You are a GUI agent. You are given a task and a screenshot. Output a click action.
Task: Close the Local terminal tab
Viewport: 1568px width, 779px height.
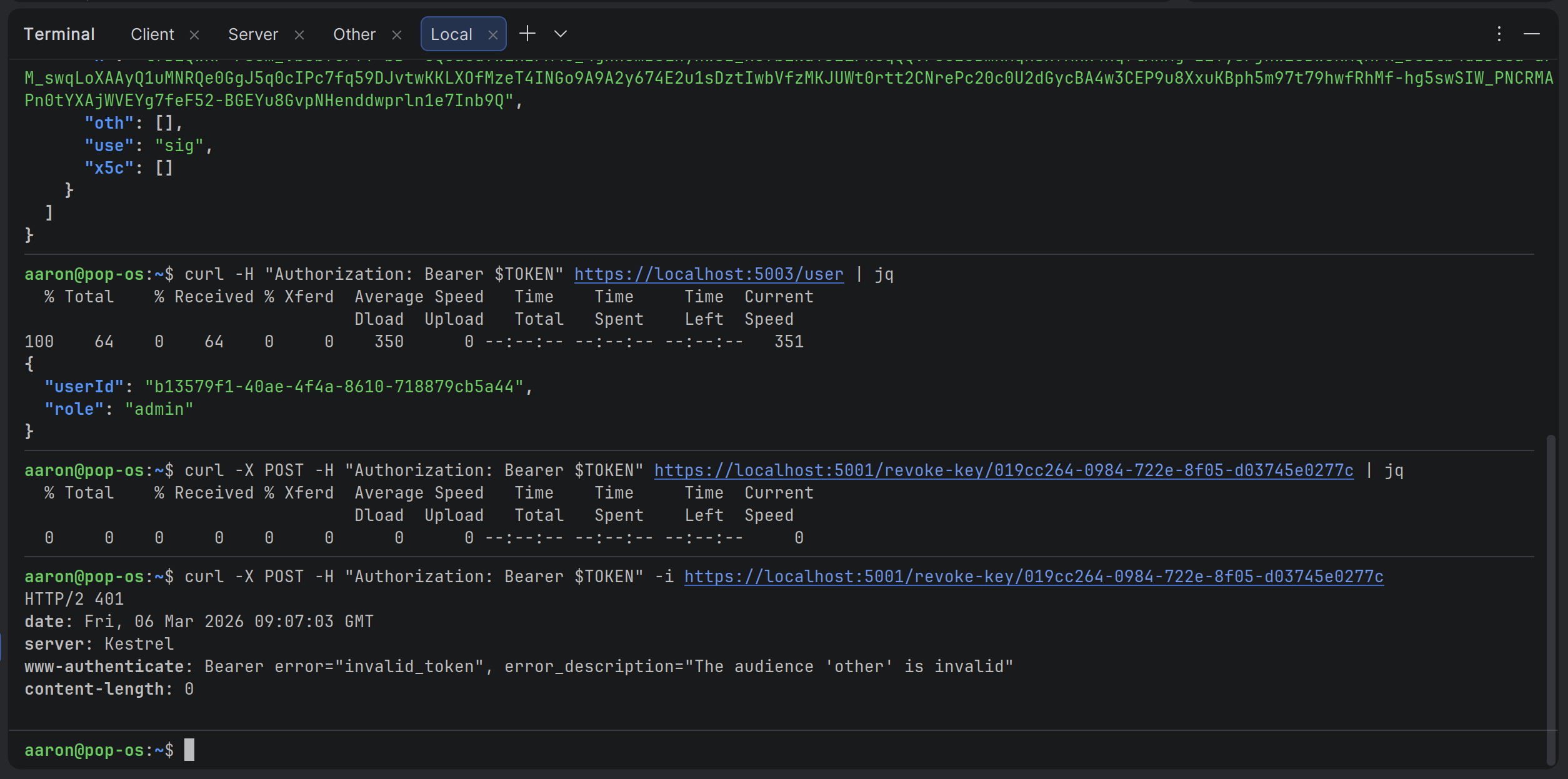(493, 35)
